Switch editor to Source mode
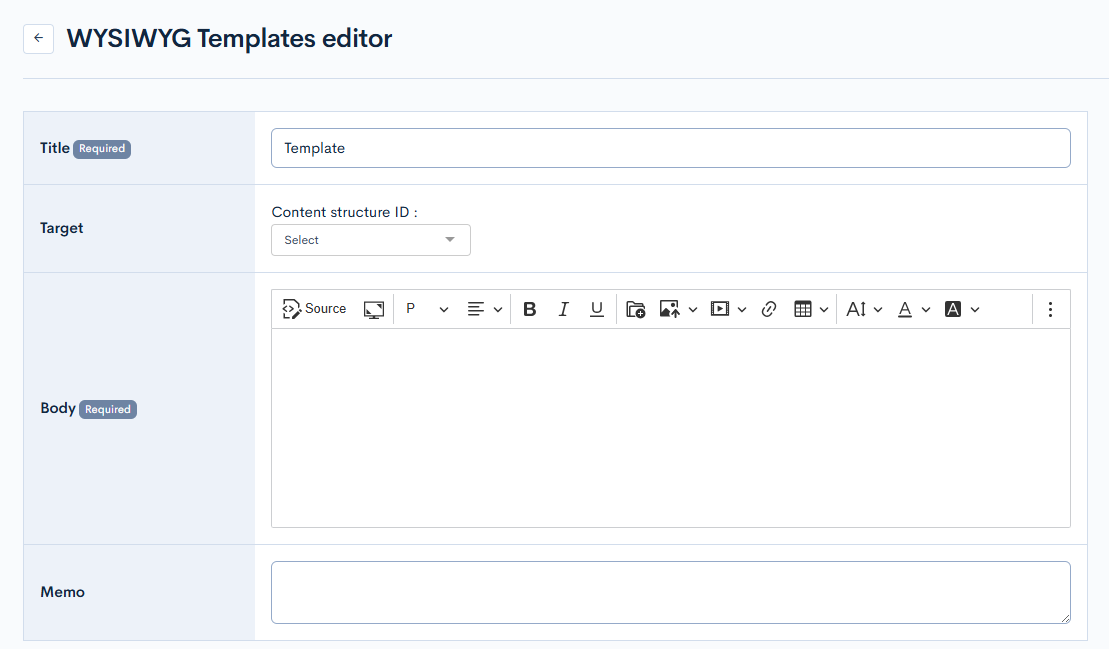Viewport: 1109px width, 649px height. [314, 309]
